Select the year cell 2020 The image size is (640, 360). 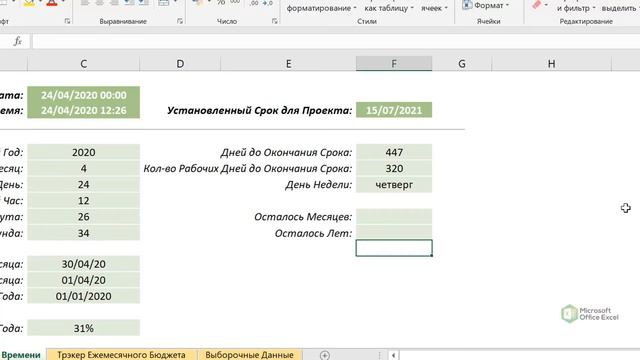click(x=84, y=152)
